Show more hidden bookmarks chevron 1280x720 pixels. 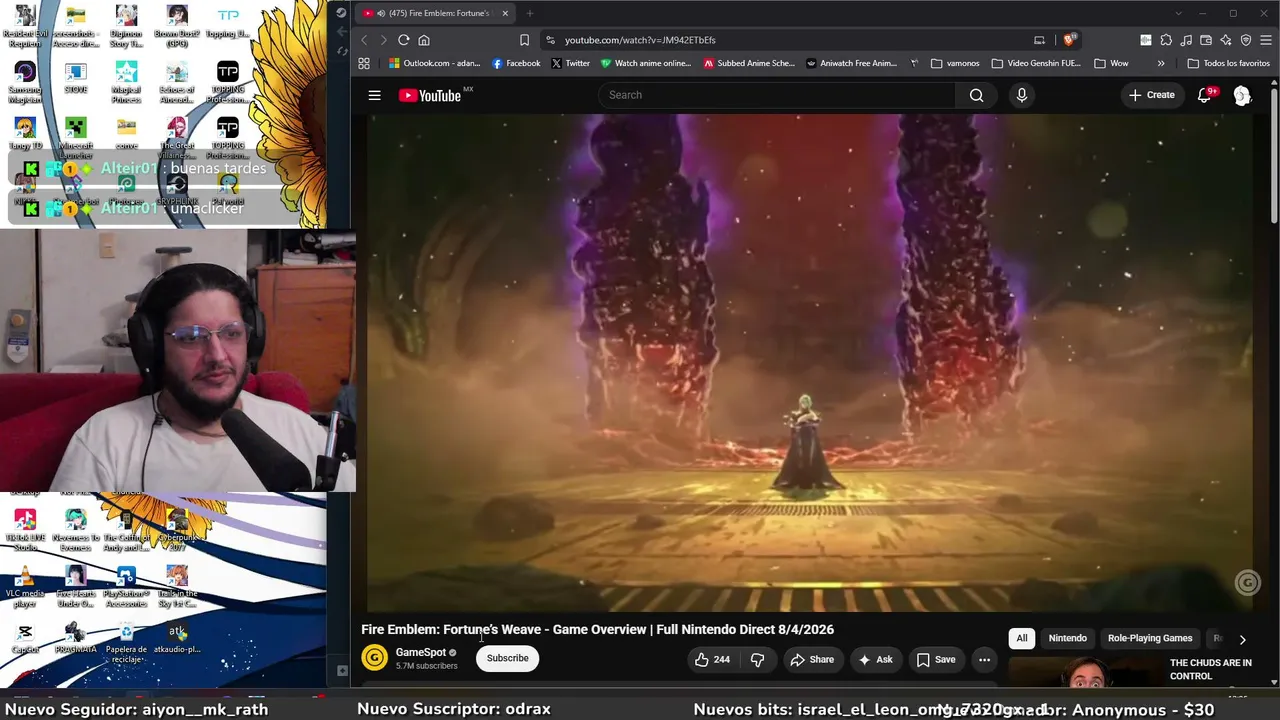pyautogui.click(x=1161, y=63)
